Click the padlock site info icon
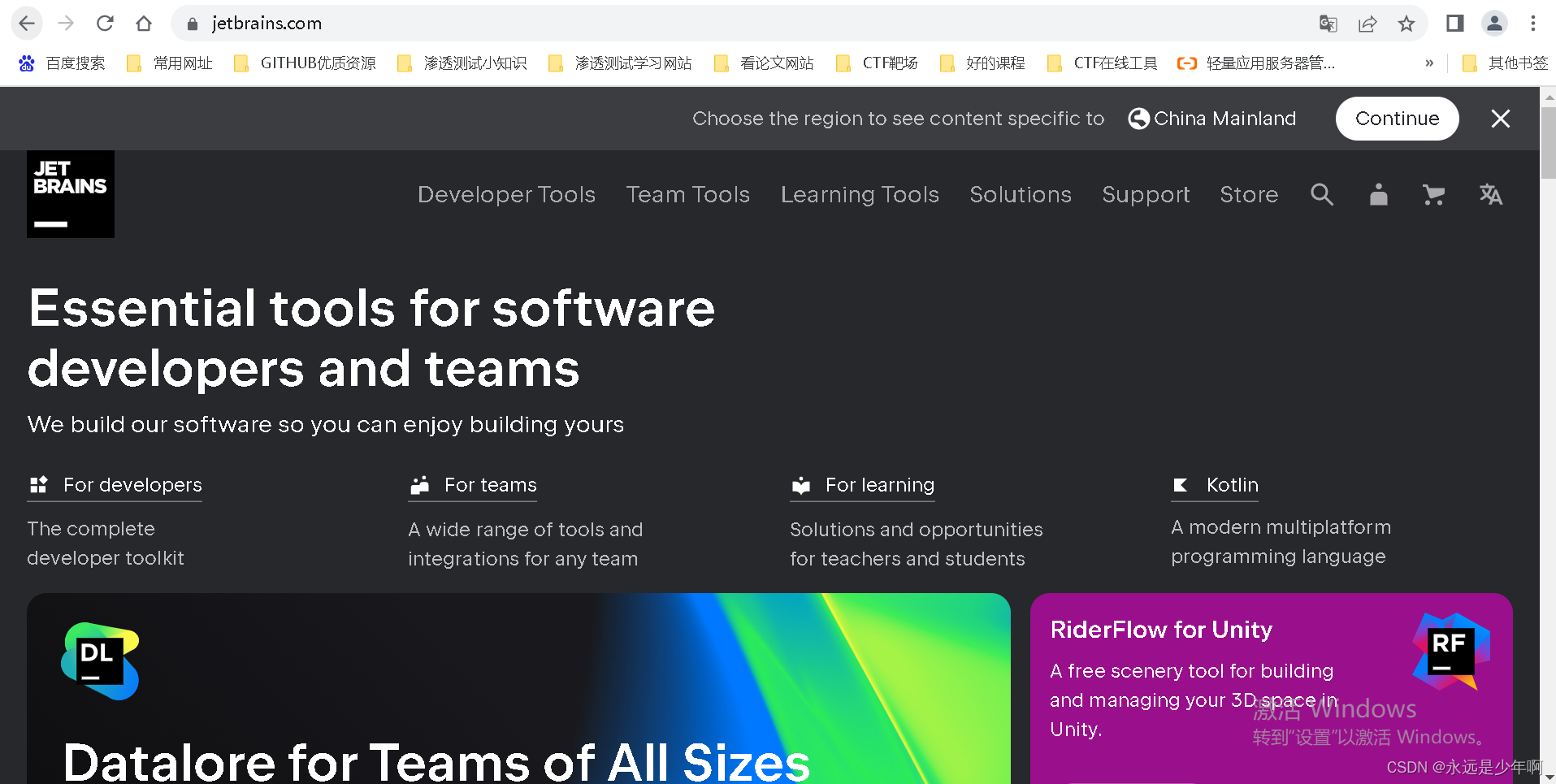Viewport: 1556px width, 784px height. (193, 24)
